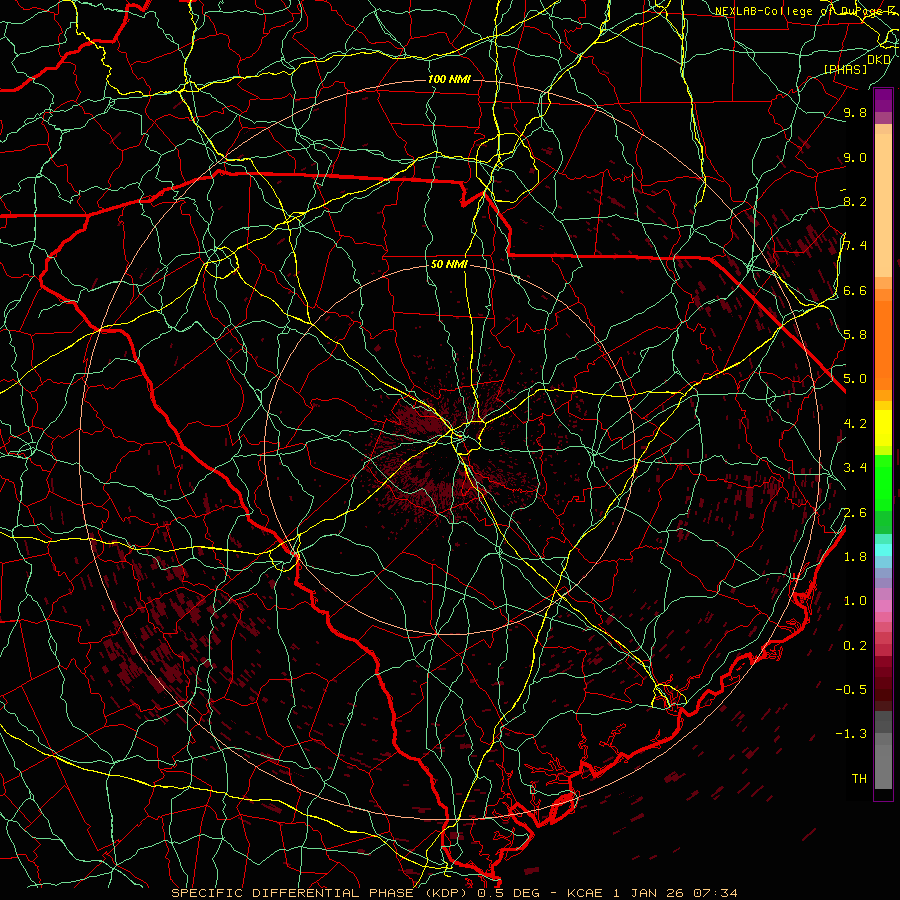Click the 100 NMI range ring label
This screenshot has width=900, height=900.
[449, 79]
